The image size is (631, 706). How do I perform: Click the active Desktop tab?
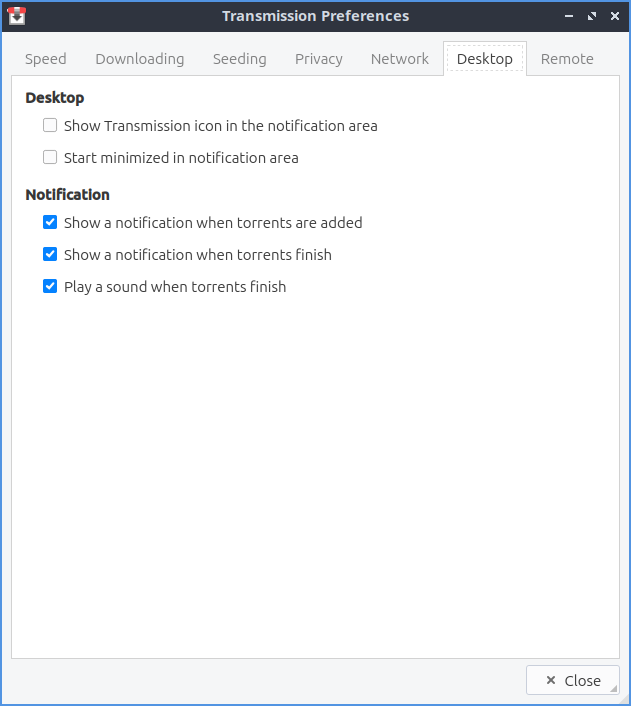click(485, 59)
